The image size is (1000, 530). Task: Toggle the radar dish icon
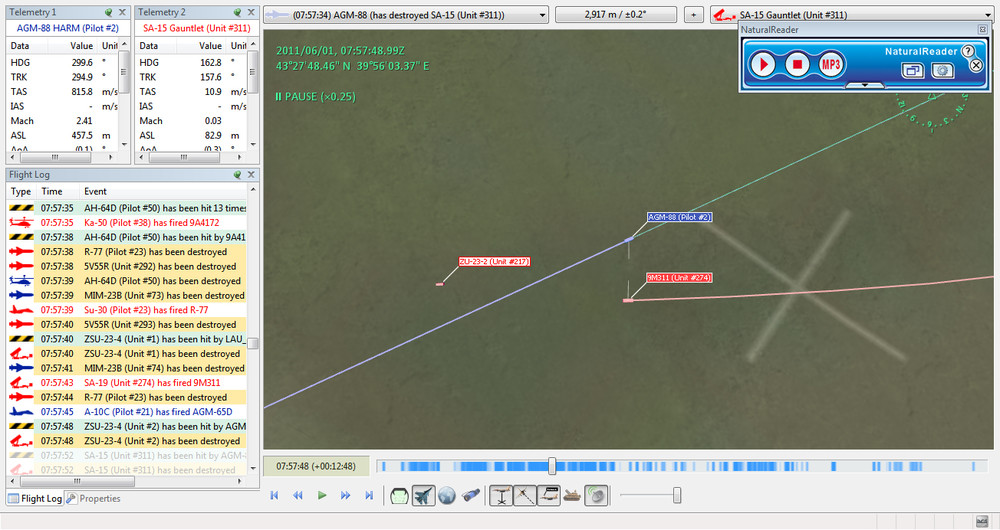point(596,496)
